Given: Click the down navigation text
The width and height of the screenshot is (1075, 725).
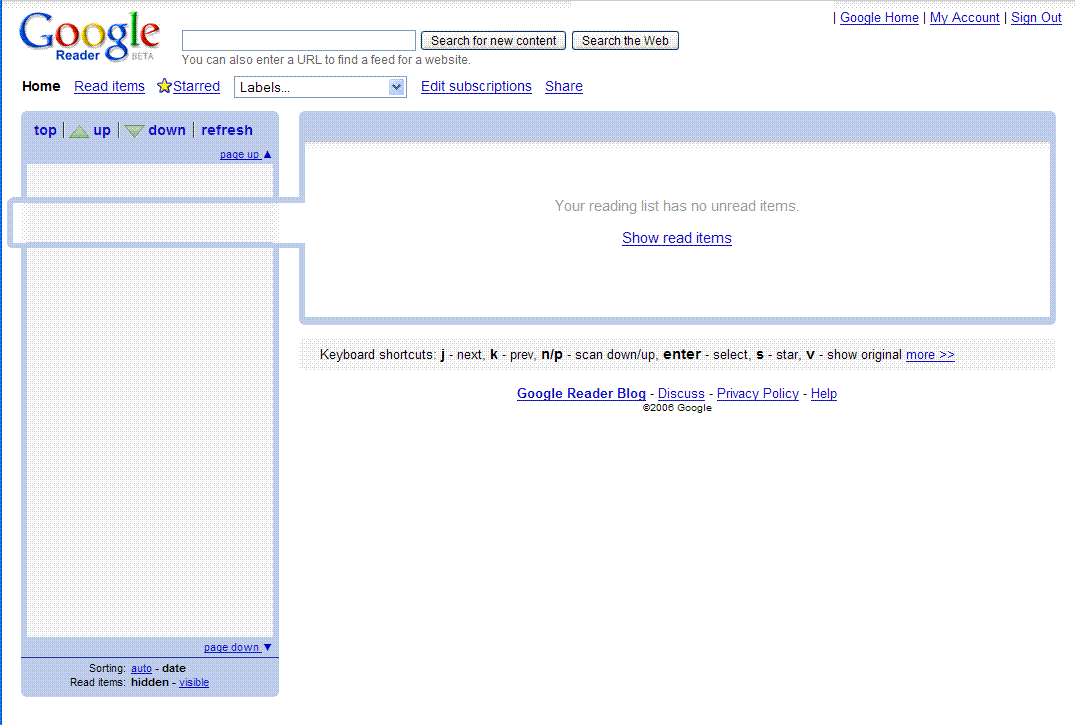Looking at the screenshot, I should coord(167,130).
